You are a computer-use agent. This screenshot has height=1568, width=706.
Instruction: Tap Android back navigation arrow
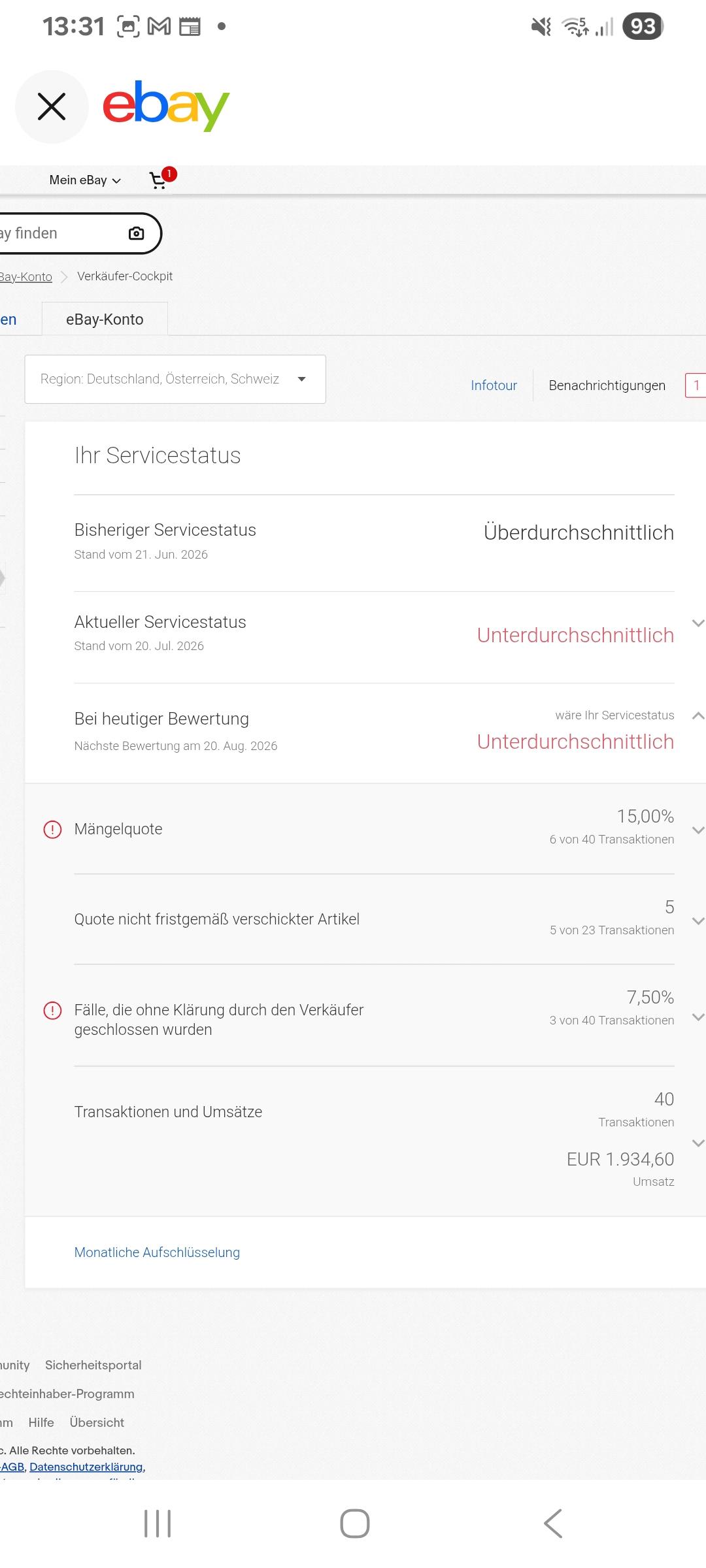click(x=553, y=1524)
